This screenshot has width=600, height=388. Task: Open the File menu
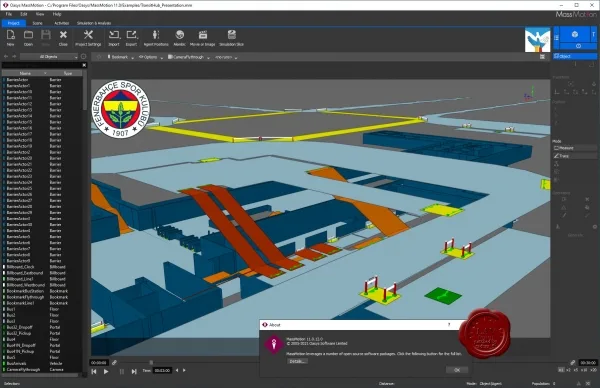click(9, 14)
